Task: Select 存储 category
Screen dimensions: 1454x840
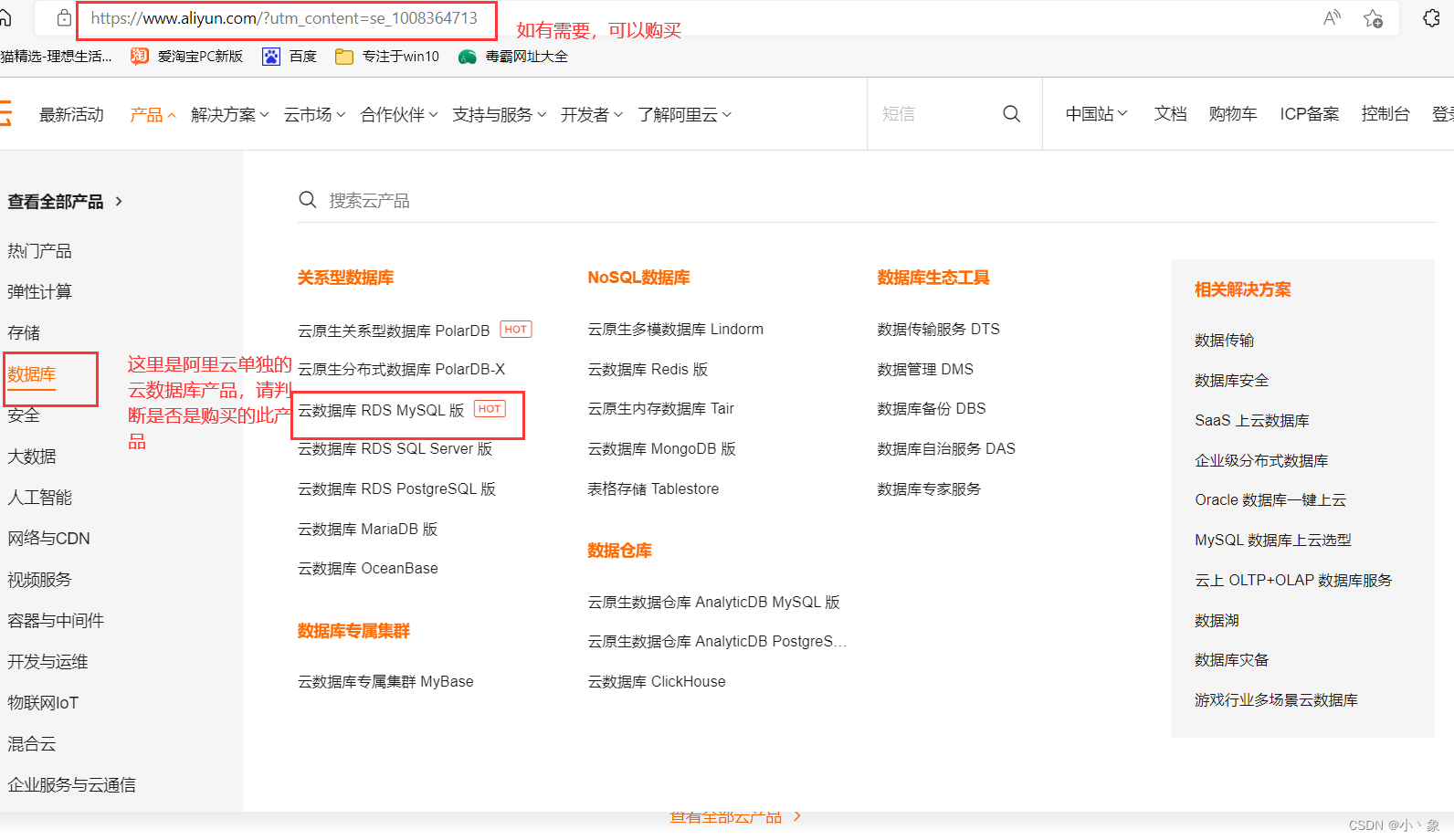Action: pos(24,333)
